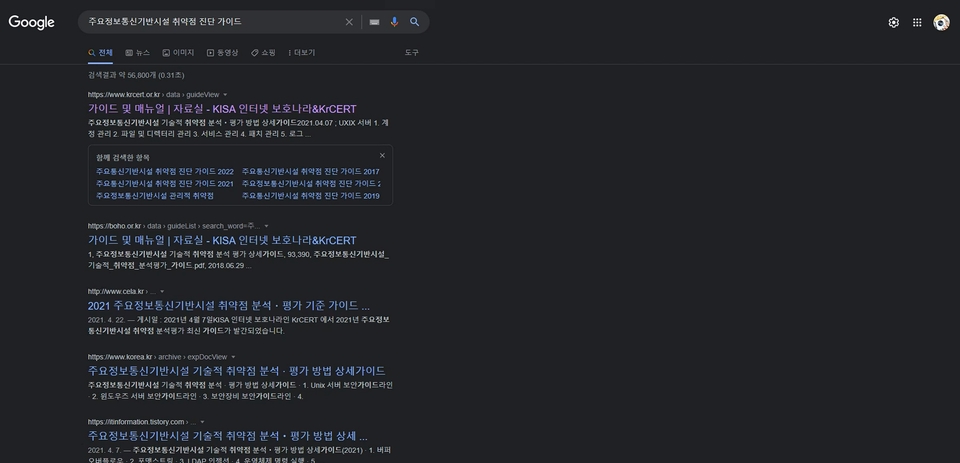This screenshot has height=463, width=960.
Task: Close the '함께 검색한 항목' box
Action: (x=382, y=156)
